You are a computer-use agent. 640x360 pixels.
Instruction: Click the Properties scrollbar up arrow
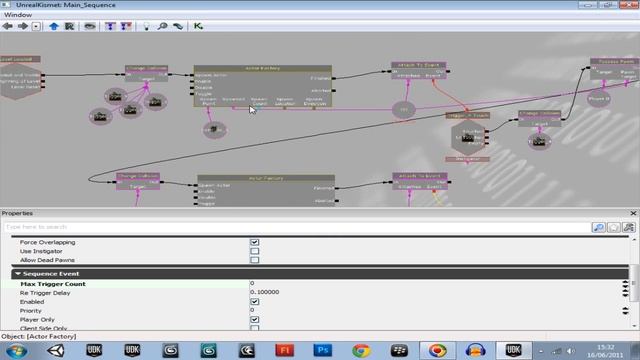(634, 239)
